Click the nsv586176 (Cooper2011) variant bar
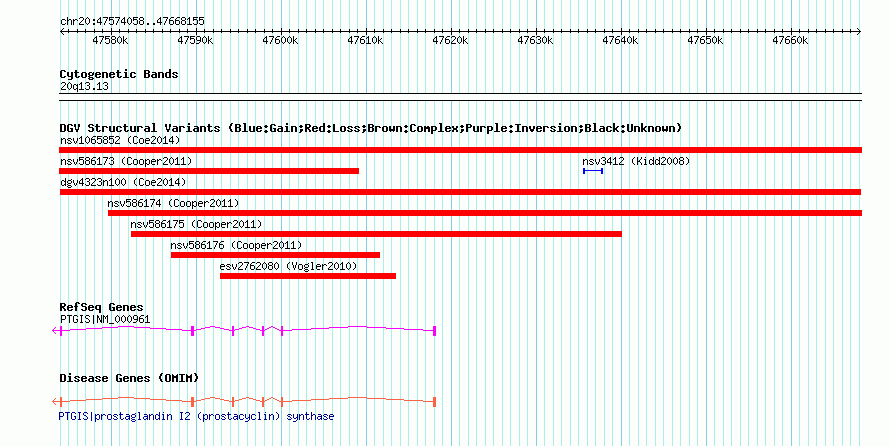Screen dimensions: 890x446 (275, 255)
